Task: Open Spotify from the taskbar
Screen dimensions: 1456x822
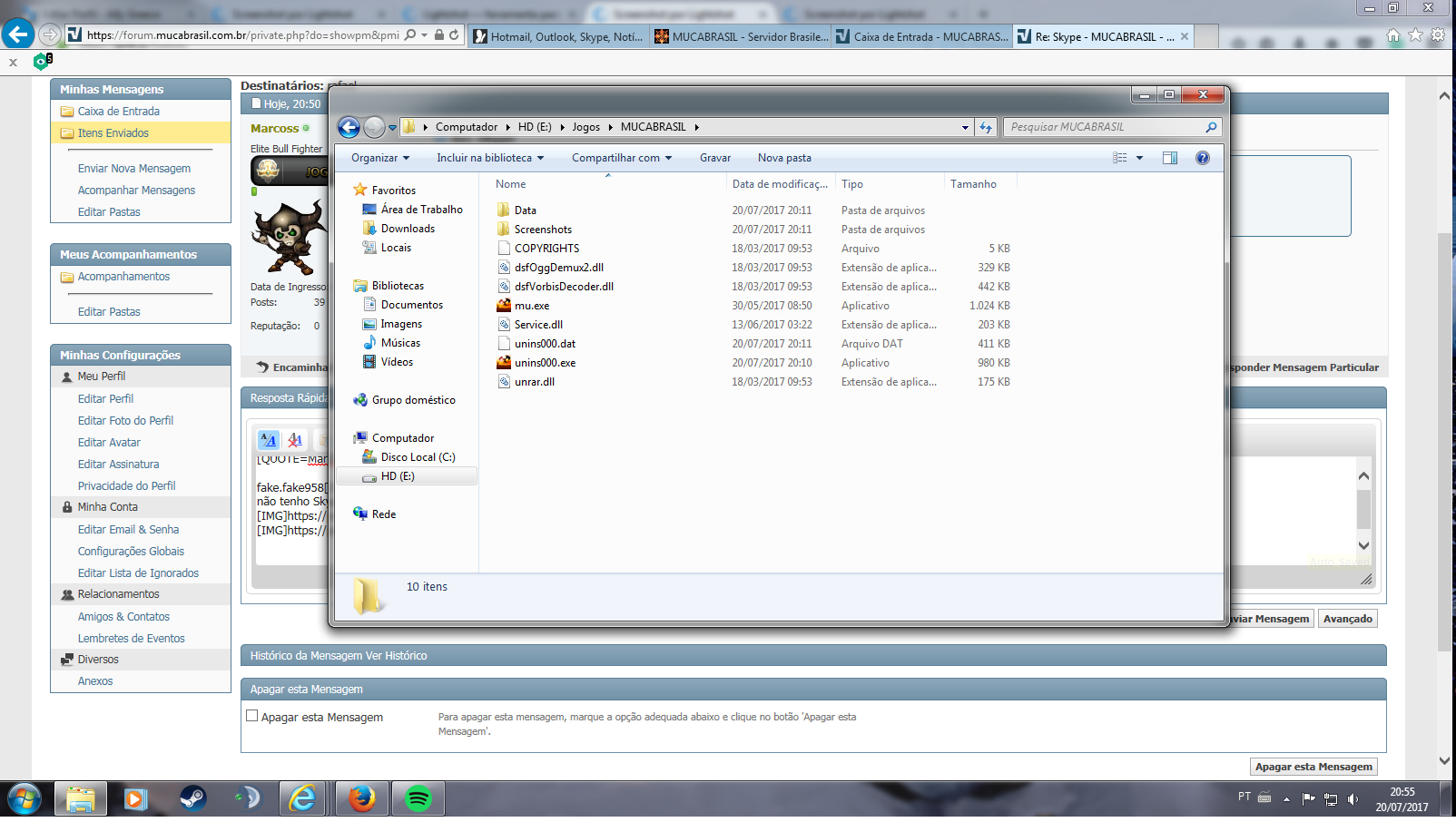Action: tap(418, 799)
